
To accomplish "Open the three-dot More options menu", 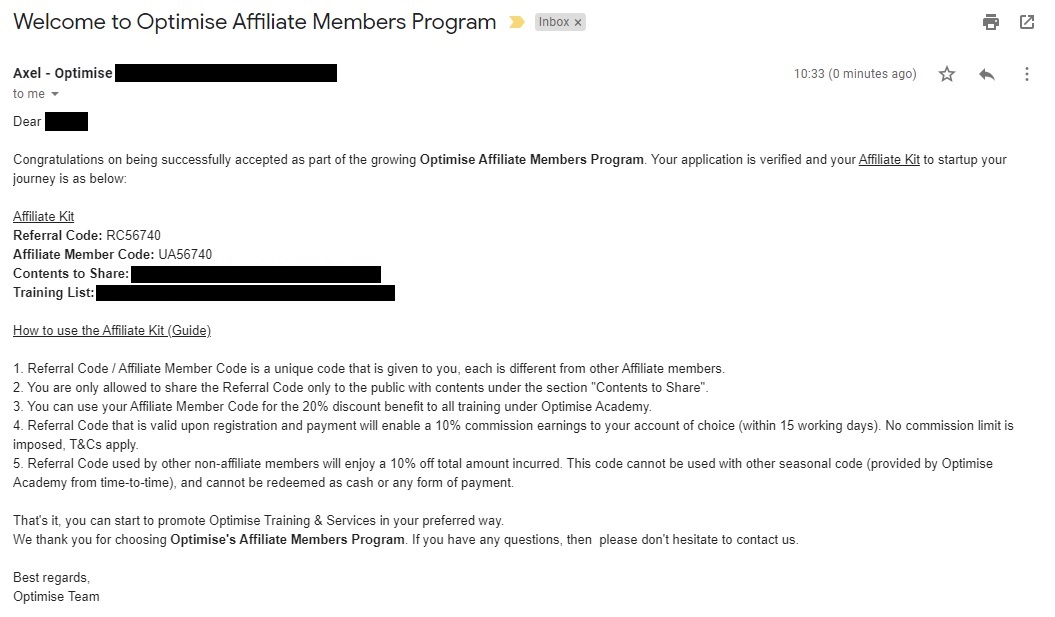I will coord(1027,74).
